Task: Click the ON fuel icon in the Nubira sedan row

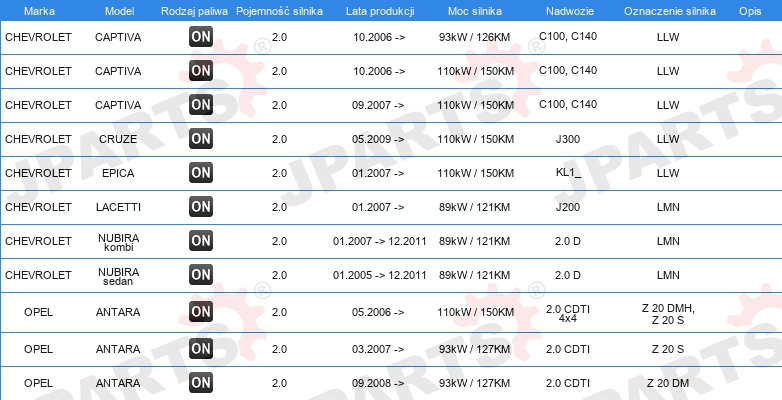Action: click(x=201, y=274)
